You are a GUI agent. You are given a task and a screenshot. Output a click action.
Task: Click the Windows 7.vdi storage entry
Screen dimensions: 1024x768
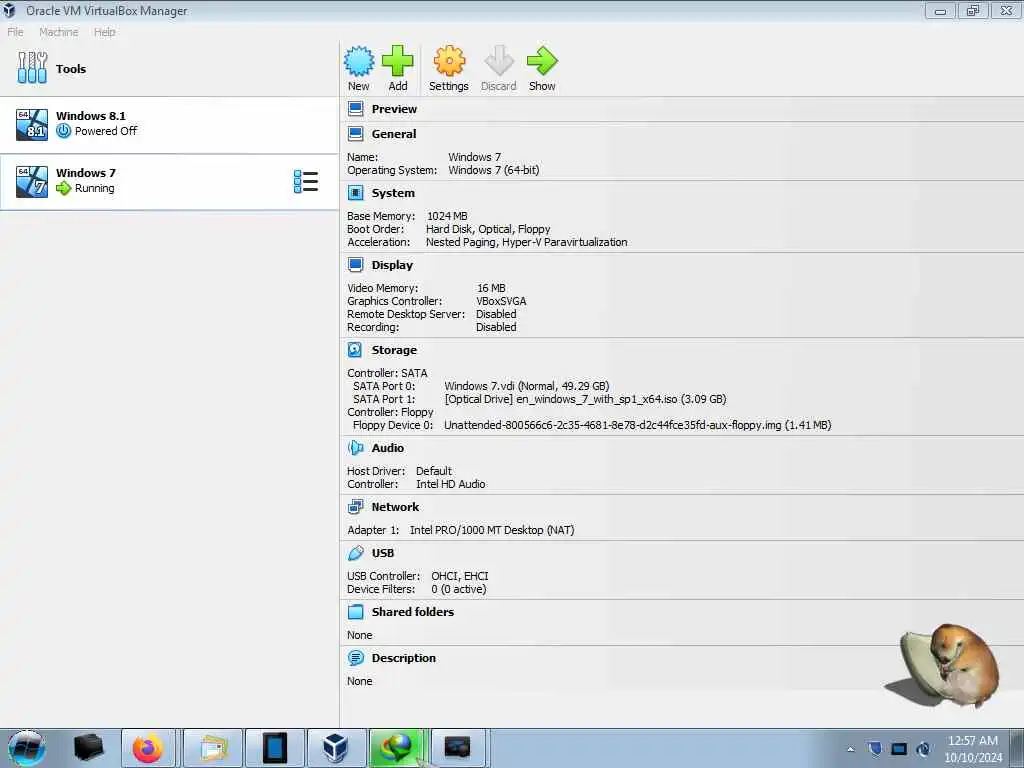coord(526,386)
